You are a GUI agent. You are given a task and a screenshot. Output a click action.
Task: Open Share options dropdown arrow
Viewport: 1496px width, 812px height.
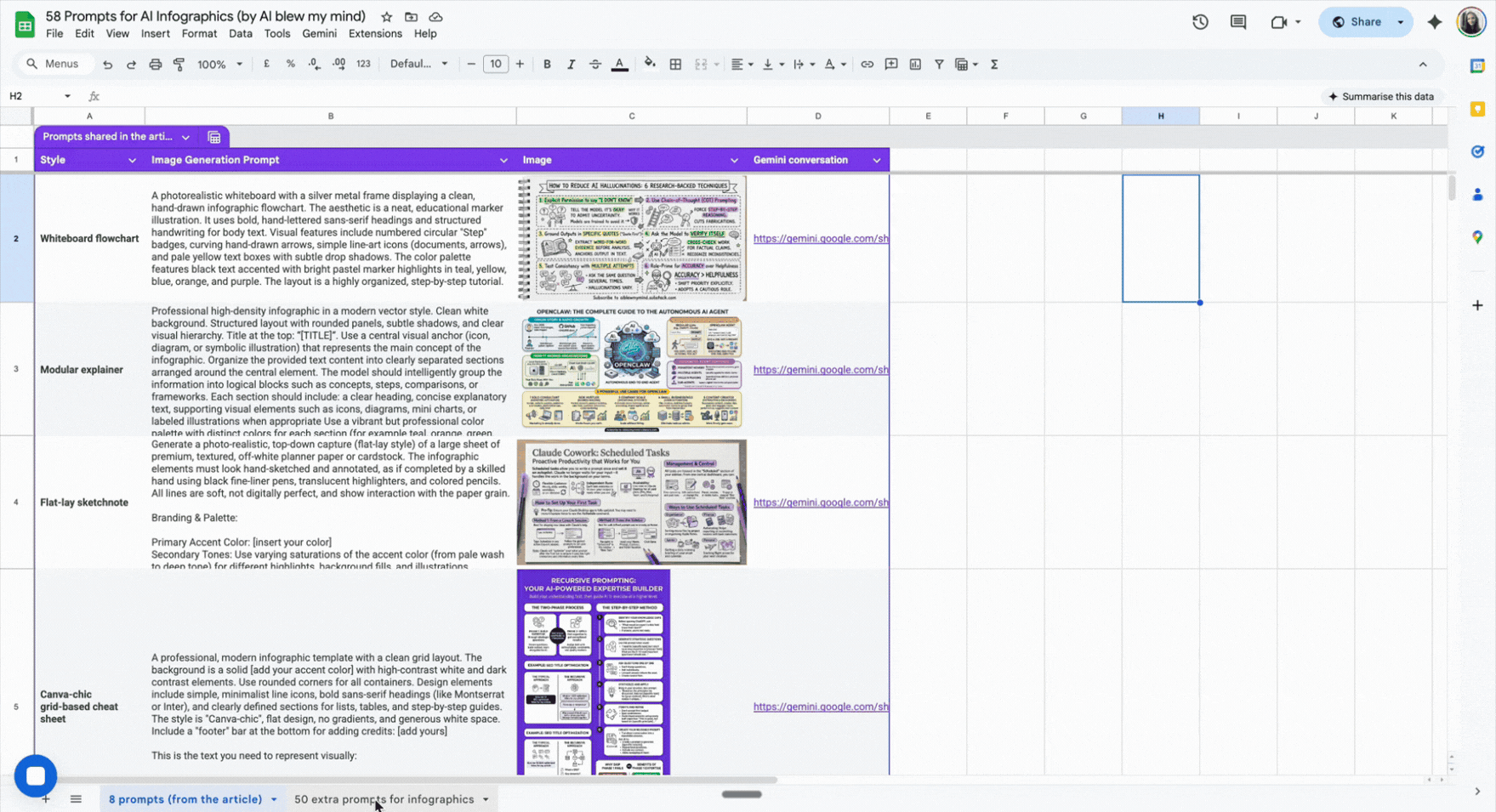pyautogui.click(x=1401, y=22)
